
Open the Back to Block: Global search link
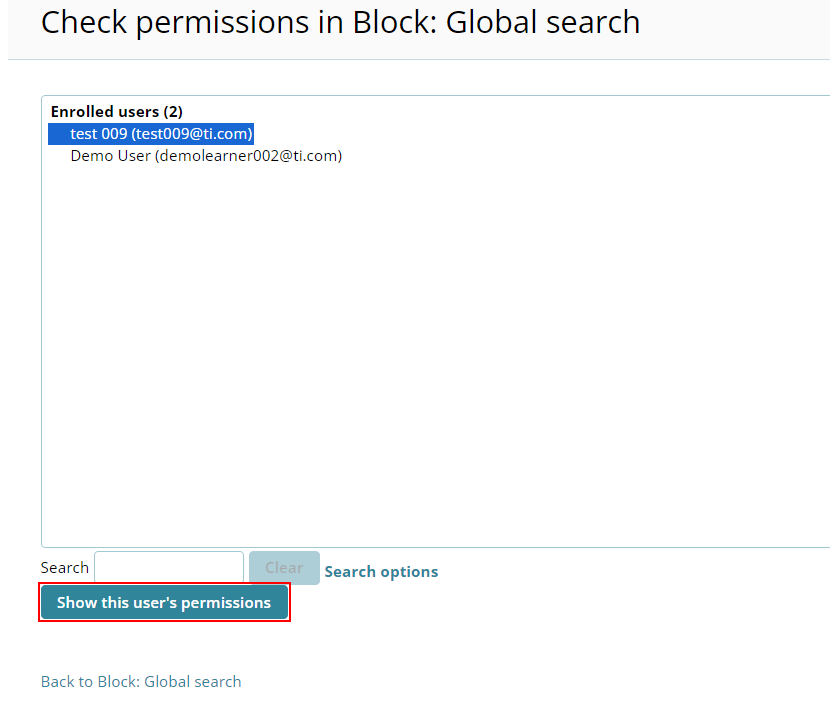coord(141,682)
